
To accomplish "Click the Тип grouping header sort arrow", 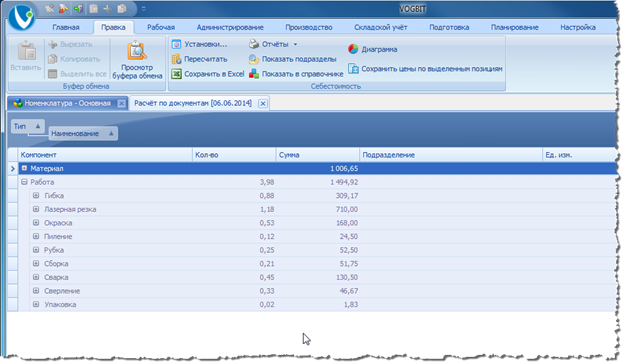I will pyautogui.click(x=38, y=127).
